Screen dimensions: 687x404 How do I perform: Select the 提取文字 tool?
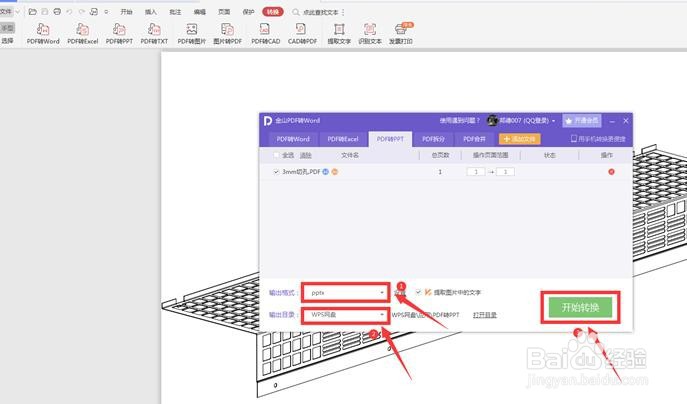[x=339, y=34]
